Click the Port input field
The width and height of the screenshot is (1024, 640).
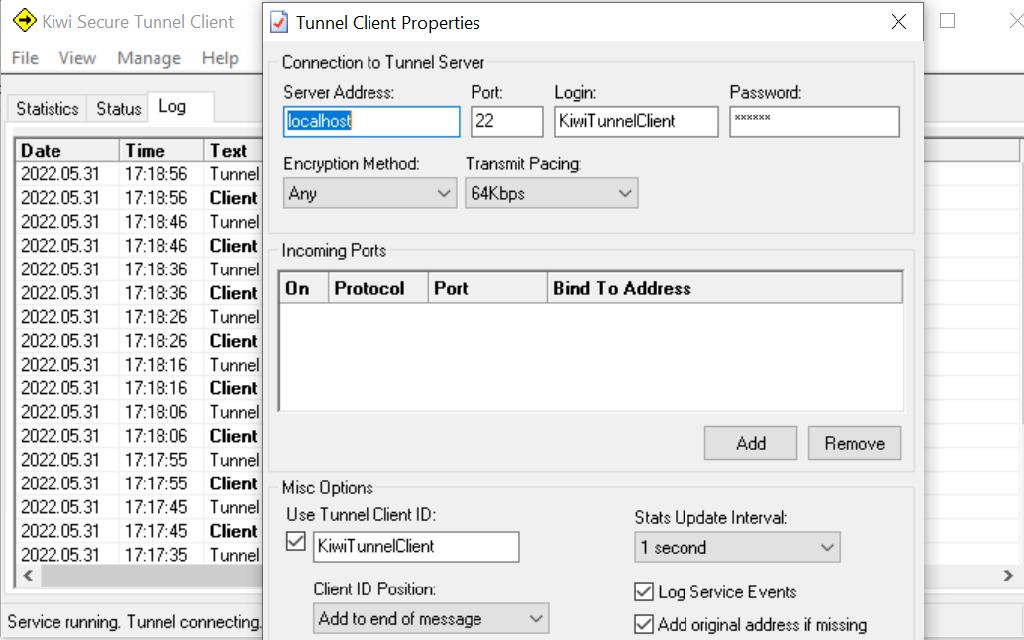[x=507, y=121]
